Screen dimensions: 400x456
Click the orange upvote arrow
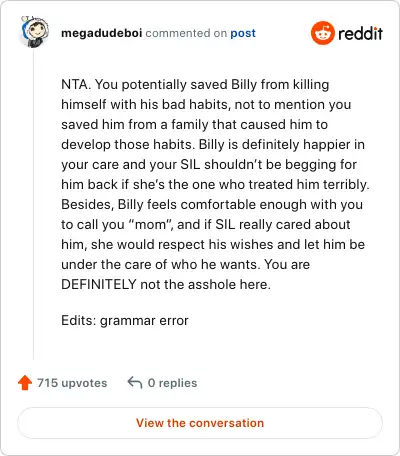point(25,383)
